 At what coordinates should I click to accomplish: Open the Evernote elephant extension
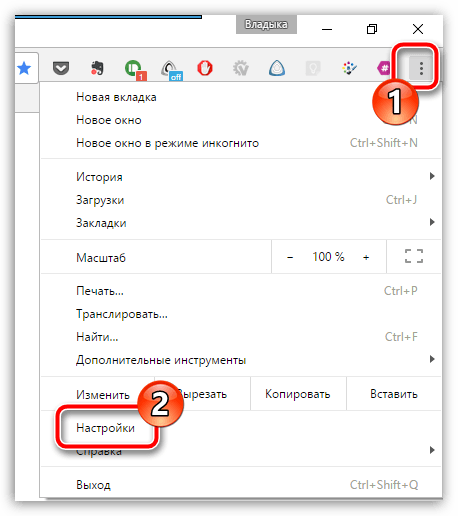pyautogui.click(x=97, y=68)
